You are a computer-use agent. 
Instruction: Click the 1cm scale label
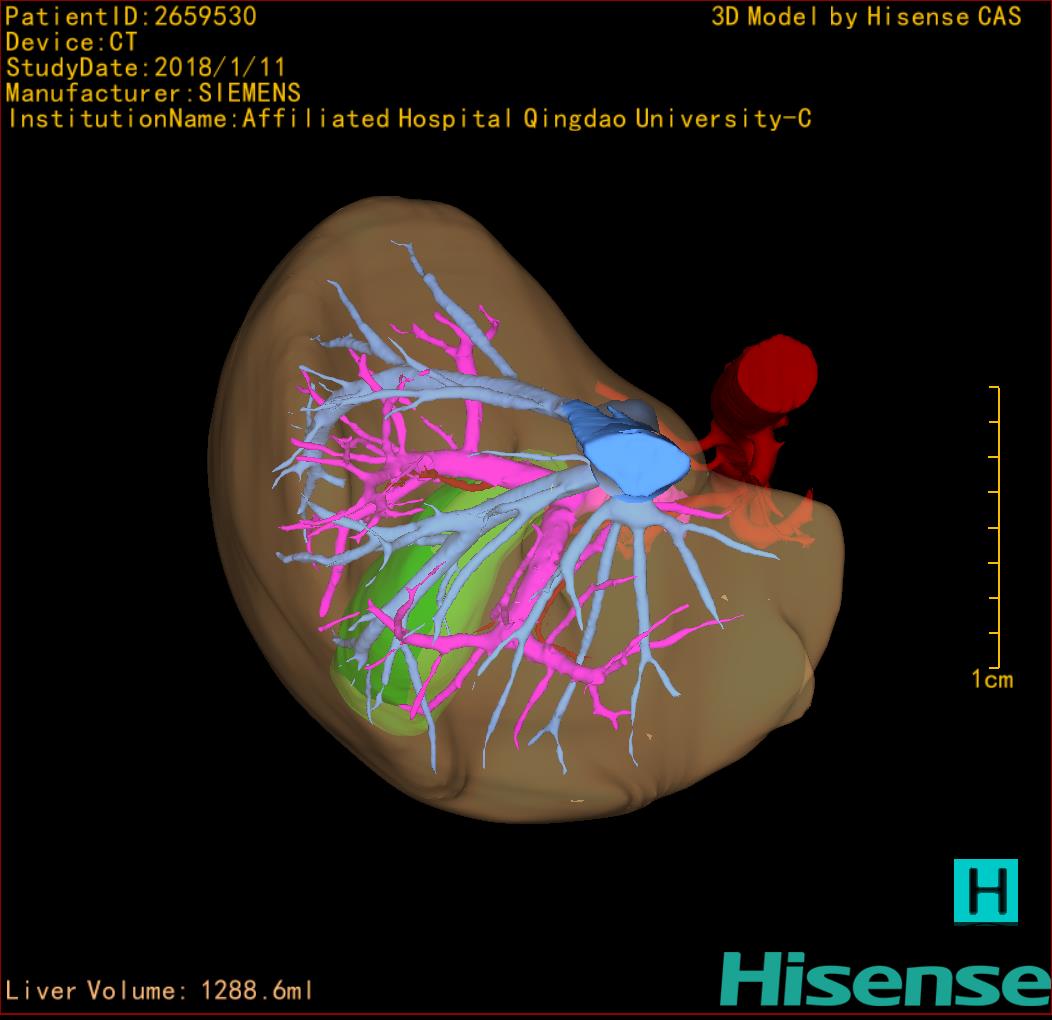991,680
